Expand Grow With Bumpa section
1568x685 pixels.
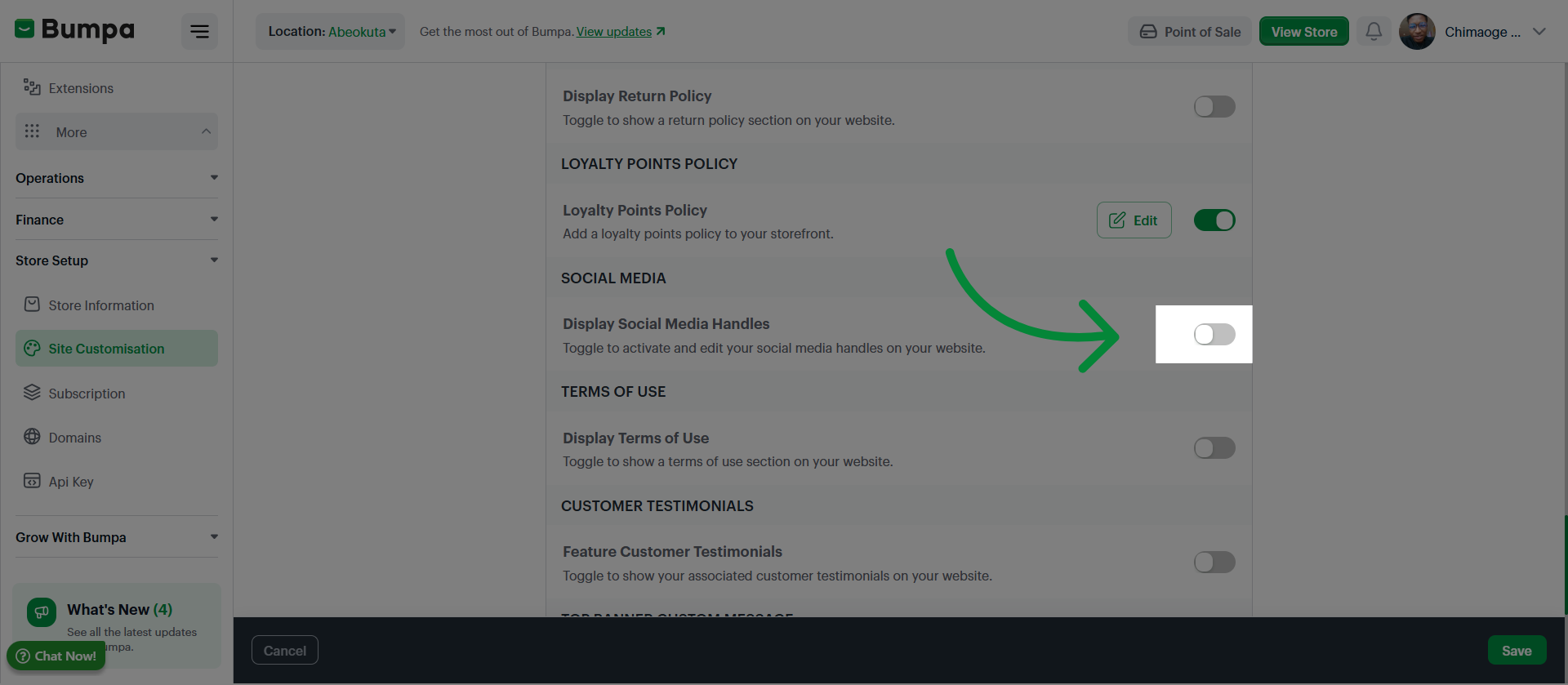(117, 537)
